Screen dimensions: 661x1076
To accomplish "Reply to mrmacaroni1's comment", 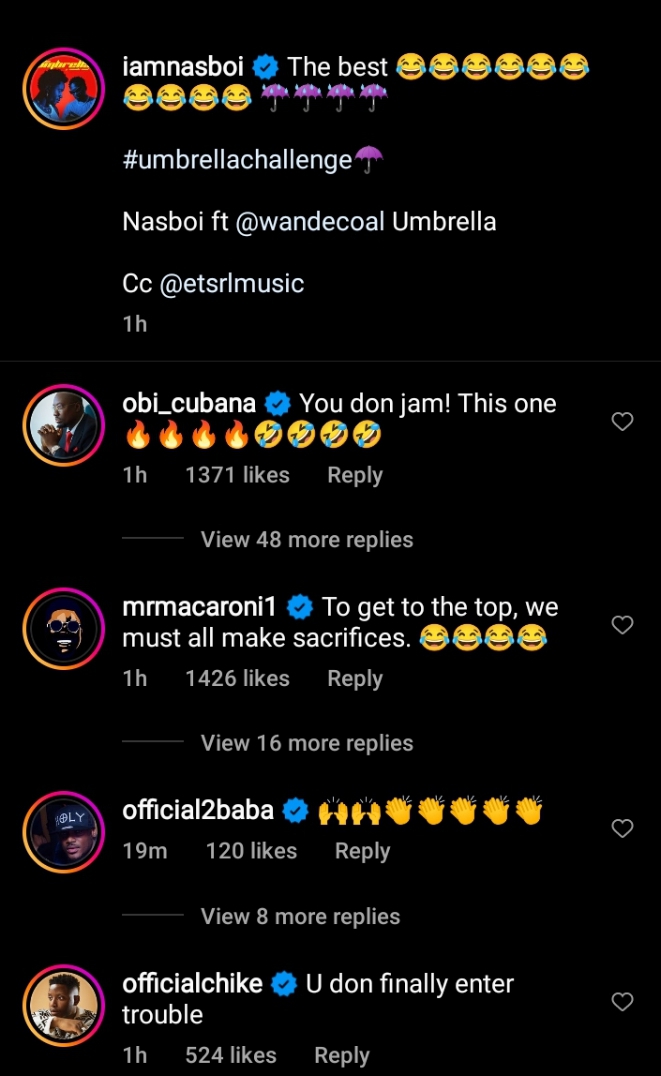I will [x=355, y=678].
